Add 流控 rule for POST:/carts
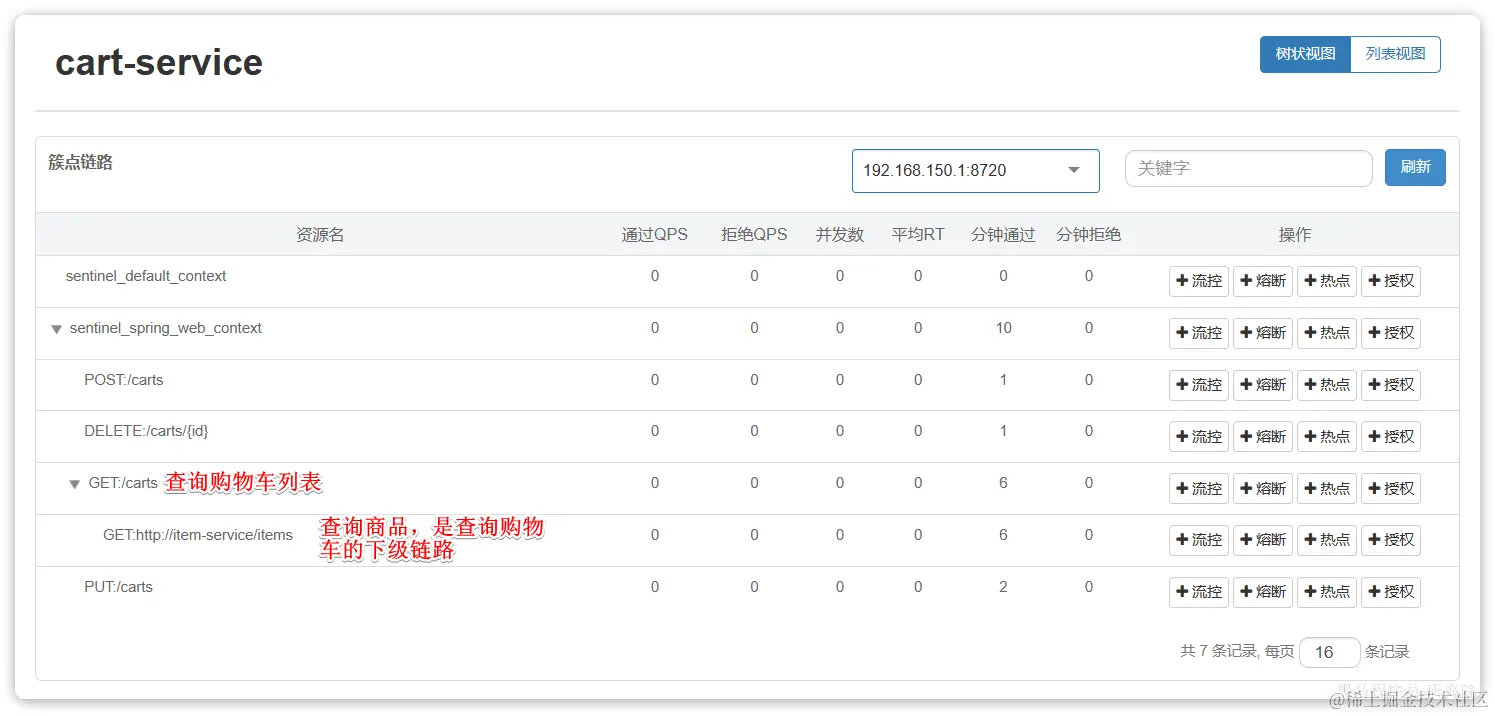This screenshot has height=716, width=1495. click(1199, 385)
